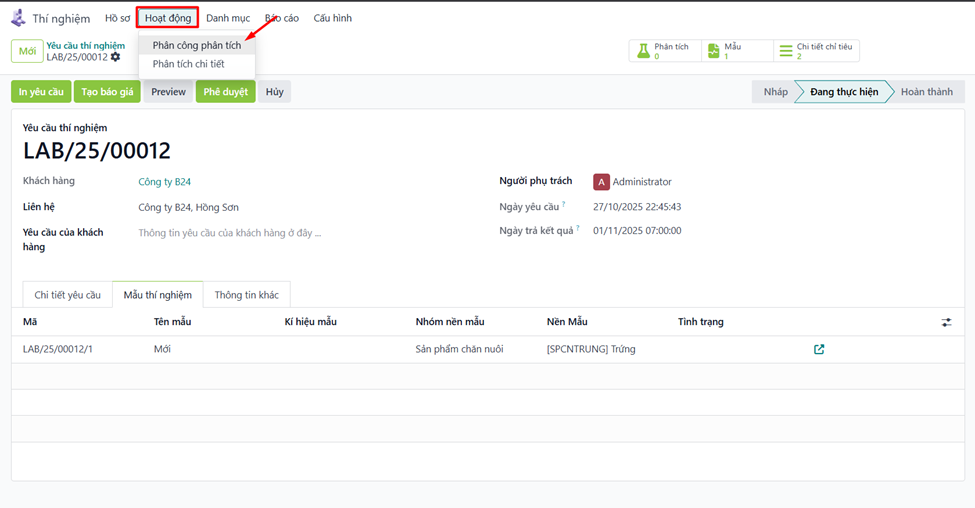
Task: Switch to the Chi tiết yêu cầu tab
Action: coord(67,295)
